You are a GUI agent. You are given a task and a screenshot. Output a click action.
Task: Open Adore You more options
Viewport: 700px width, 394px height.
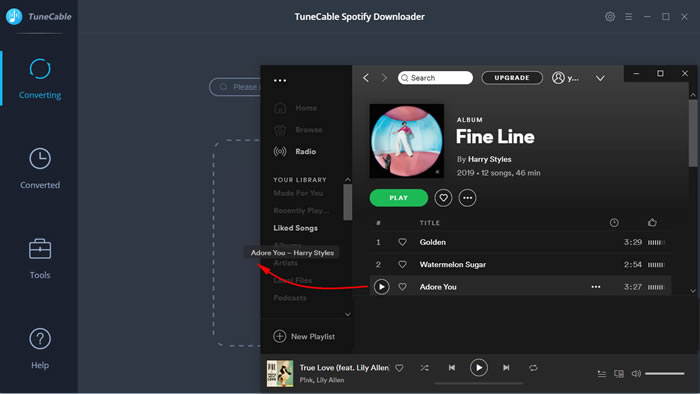pos(596,287)
